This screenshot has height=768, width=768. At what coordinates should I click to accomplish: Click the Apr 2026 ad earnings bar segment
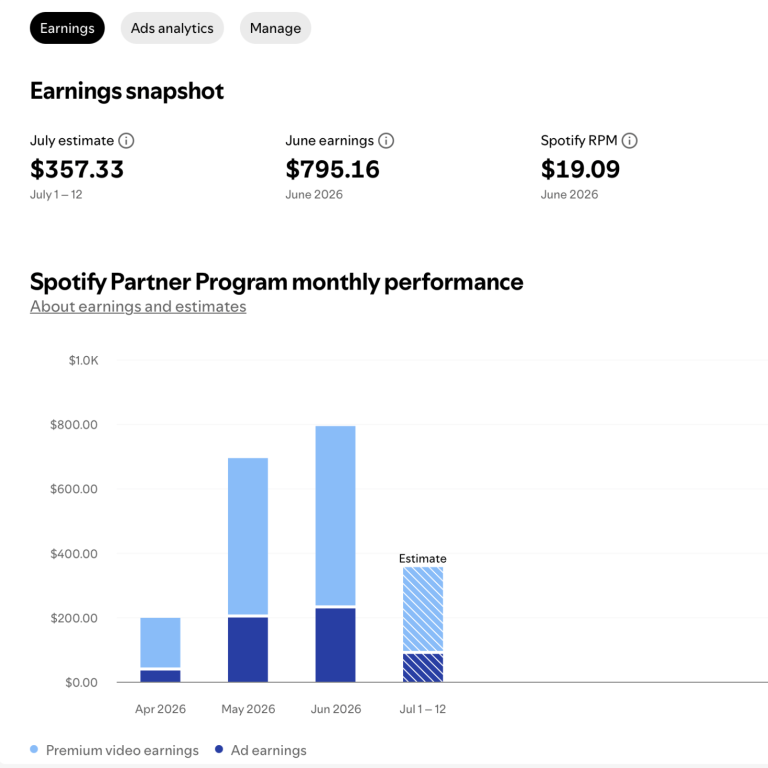160,676
